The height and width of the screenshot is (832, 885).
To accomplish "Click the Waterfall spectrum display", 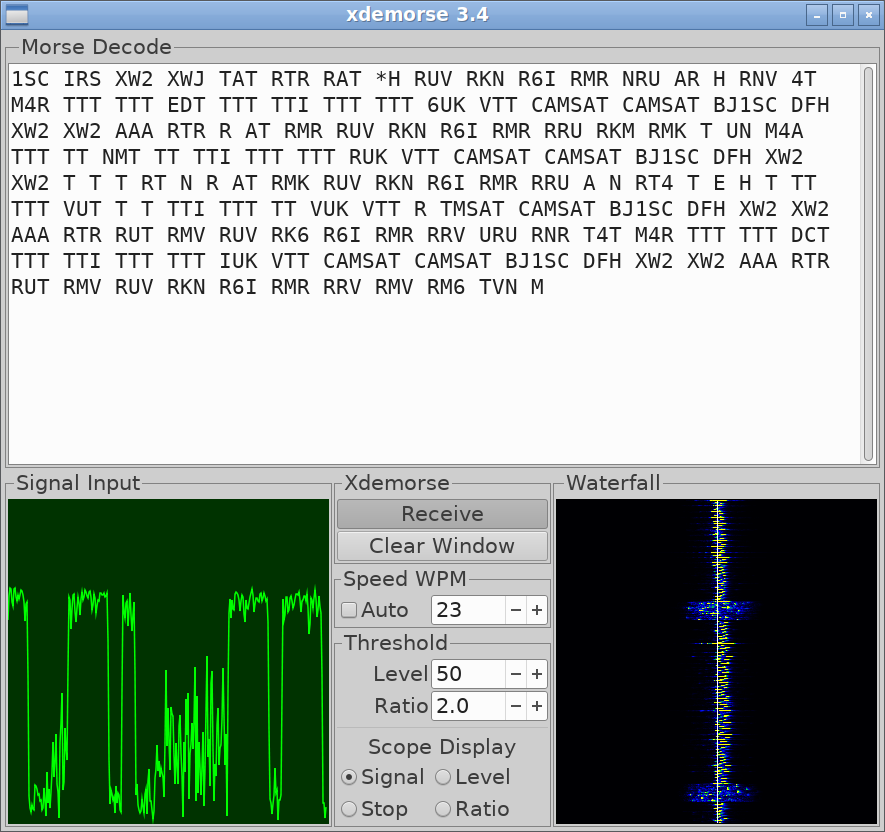I will click(716, 661).
